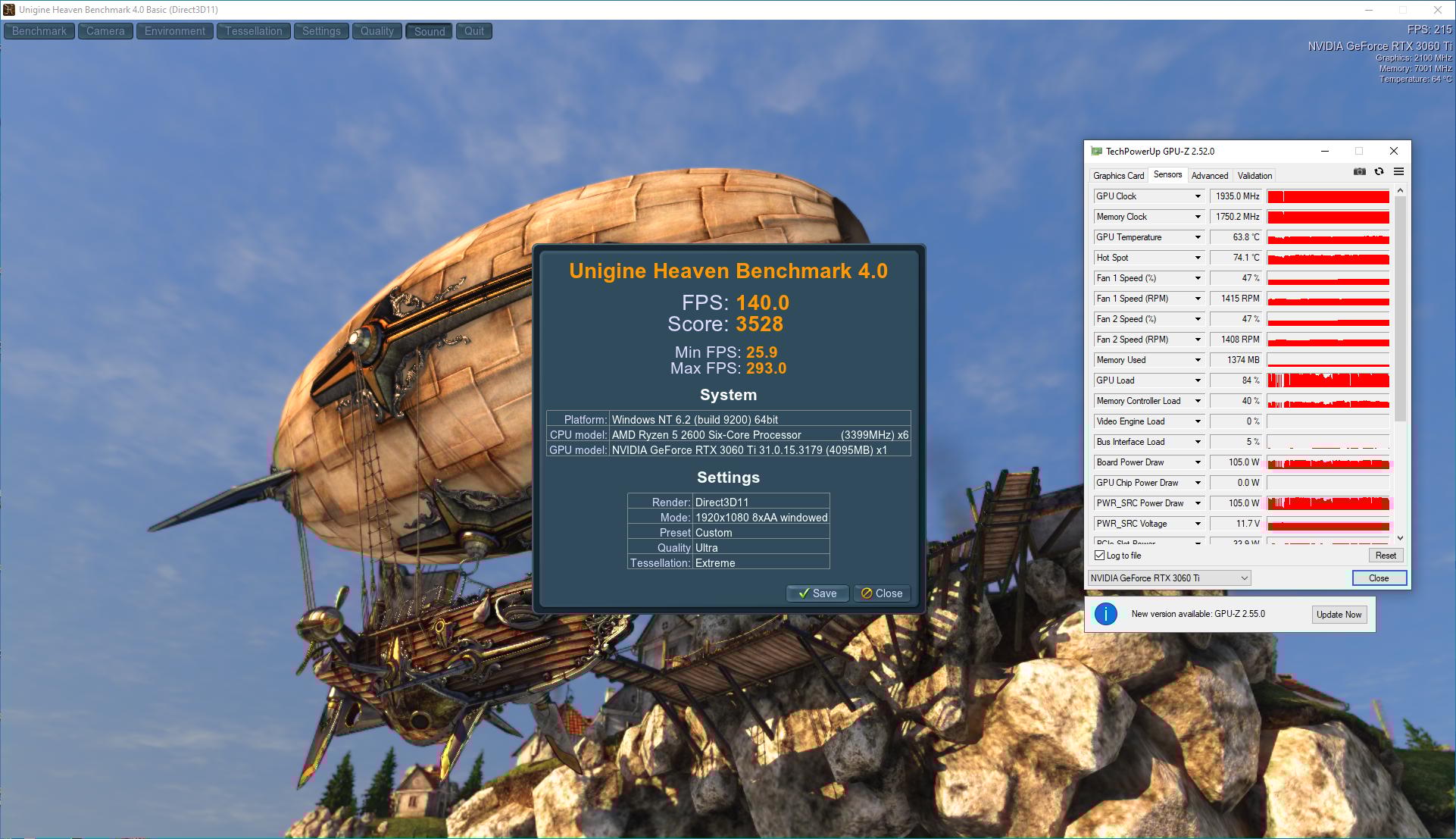Switch to the Graphics Card tab
The width and height of the screenshot is (1456, 839).
[1118, 176]
